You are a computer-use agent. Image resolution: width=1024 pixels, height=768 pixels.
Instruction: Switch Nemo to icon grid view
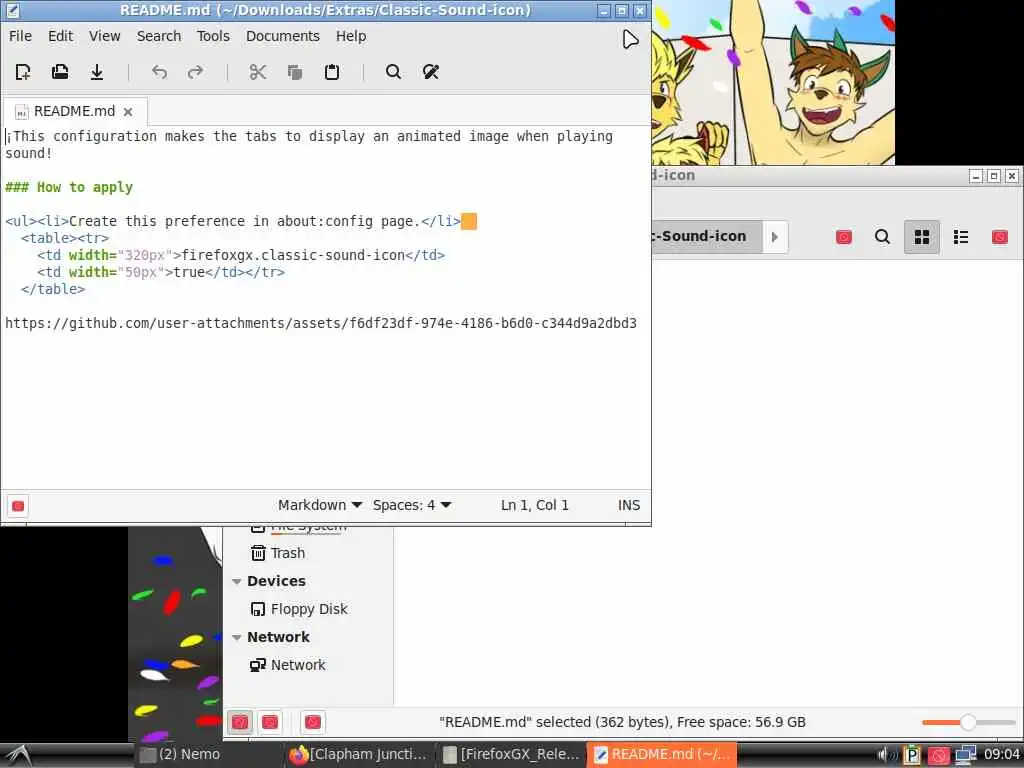pyautogui.click(x=921, y=236)
